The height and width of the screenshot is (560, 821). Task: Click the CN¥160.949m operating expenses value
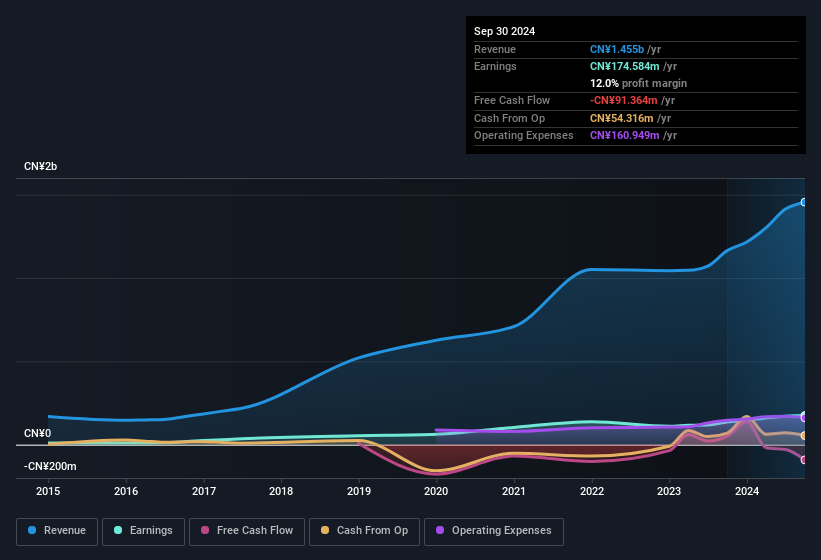point(624,135)
